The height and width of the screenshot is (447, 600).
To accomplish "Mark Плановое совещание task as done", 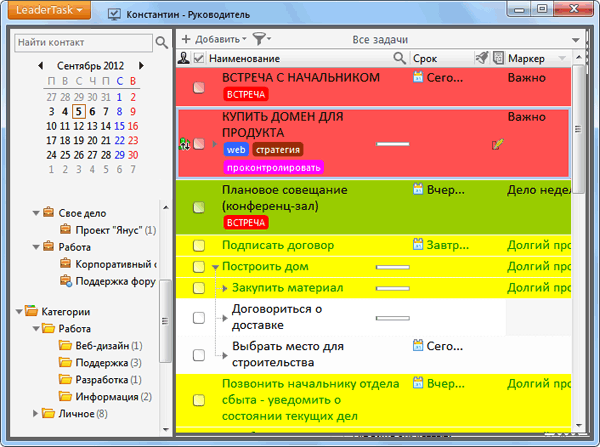I will pyautogui.click(x=199, y=207).
